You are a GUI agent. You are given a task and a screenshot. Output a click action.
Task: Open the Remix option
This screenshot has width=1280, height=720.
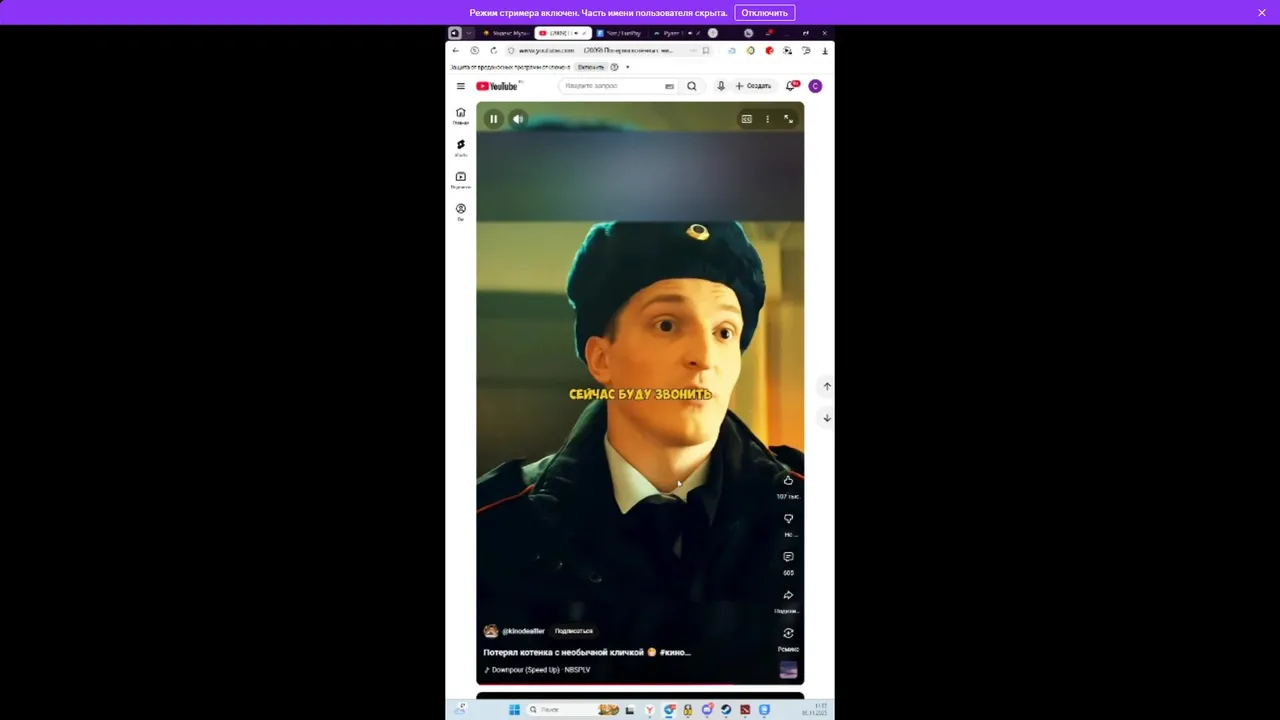point(788,633)
